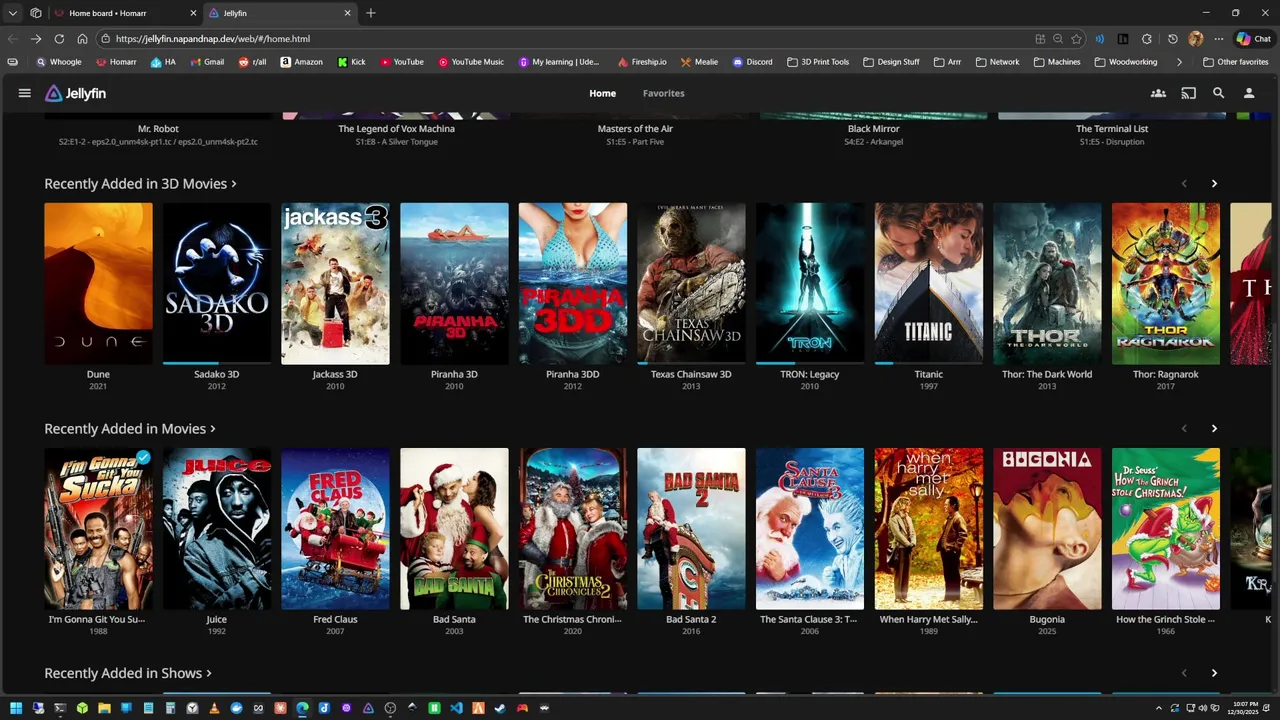The width and height of the screenshot is (1280, 720).
Task: Bookmark this page with the star icon
Action: (1076, 39)
